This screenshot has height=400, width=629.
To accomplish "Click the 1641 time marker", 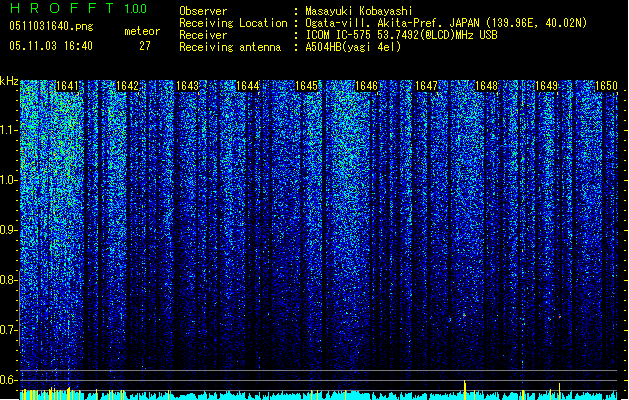I will 67,86.
